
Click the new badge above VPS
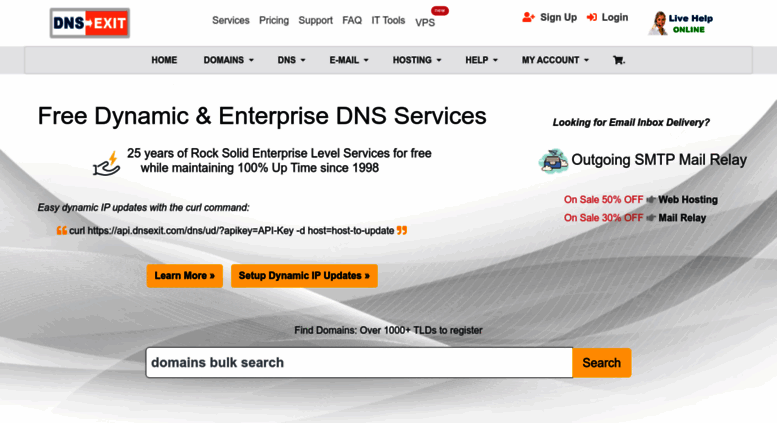coord(440,10)
